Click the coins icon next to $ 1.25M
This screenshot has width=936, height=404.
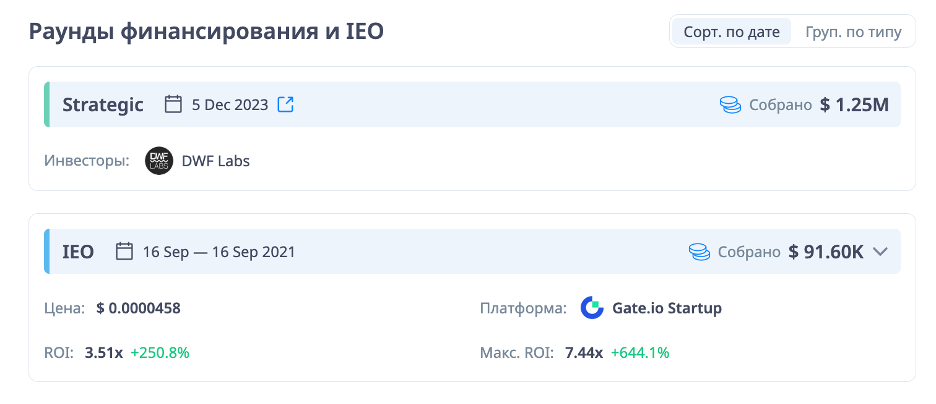(x=730, y=104)
